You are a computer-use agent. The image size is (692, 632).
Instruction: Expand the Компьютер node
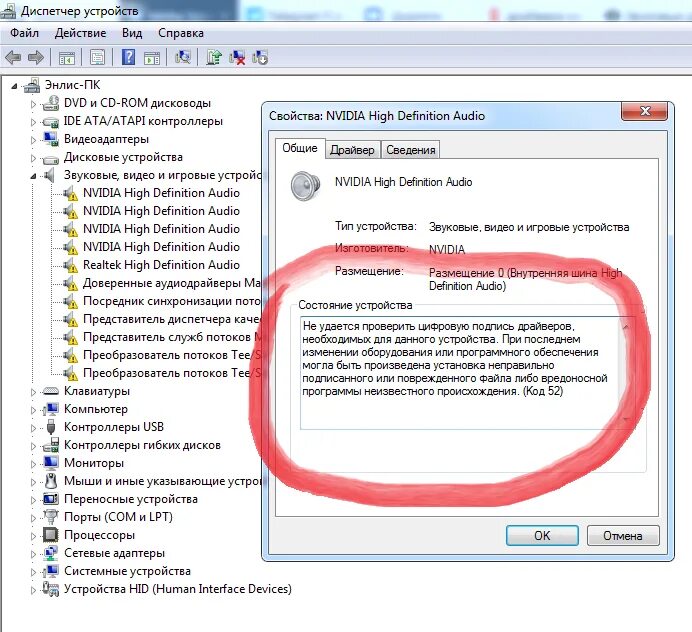pos(33,410)
